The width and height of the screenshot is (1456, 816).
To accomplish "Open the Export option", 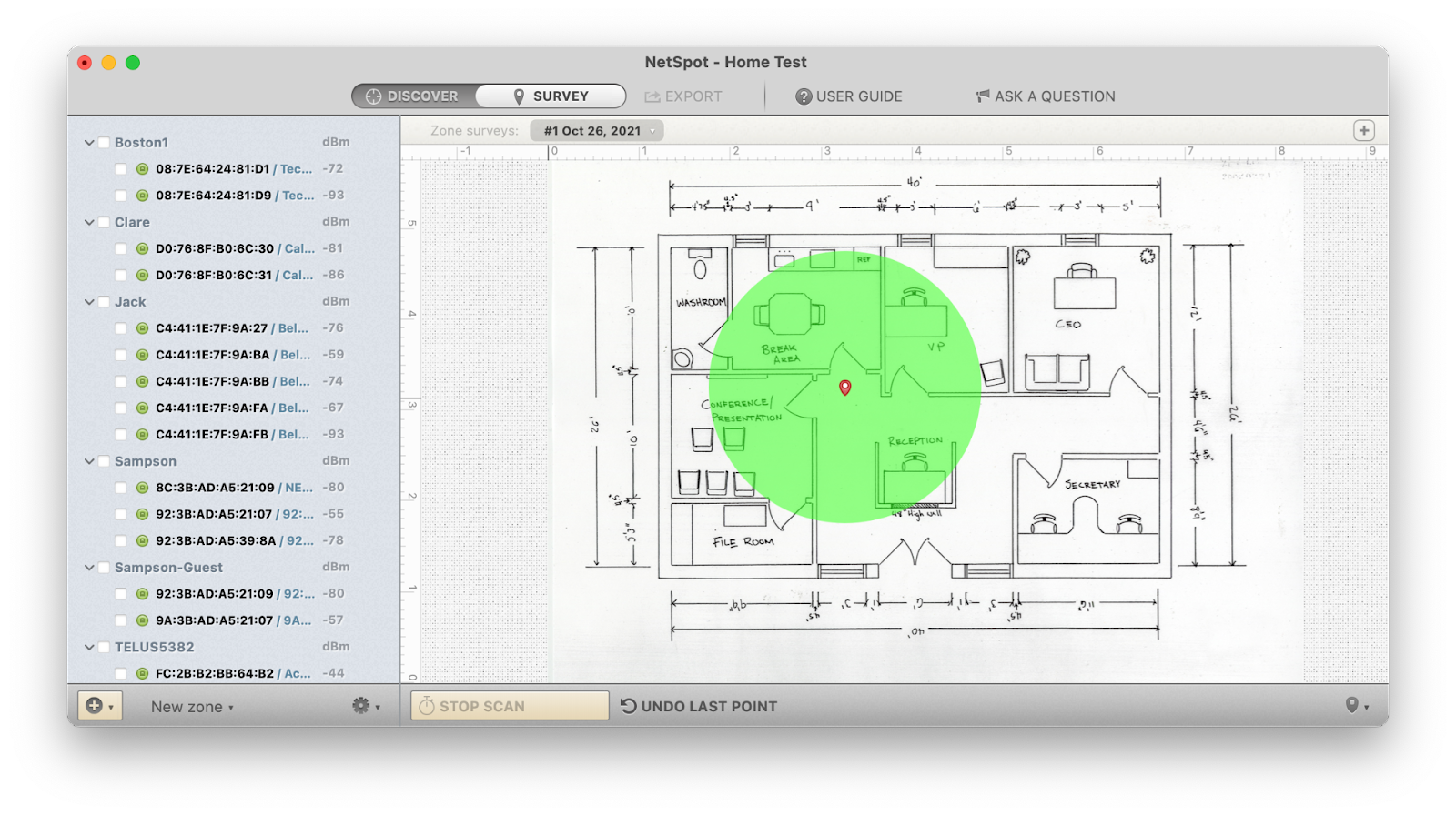I will 683,96.
